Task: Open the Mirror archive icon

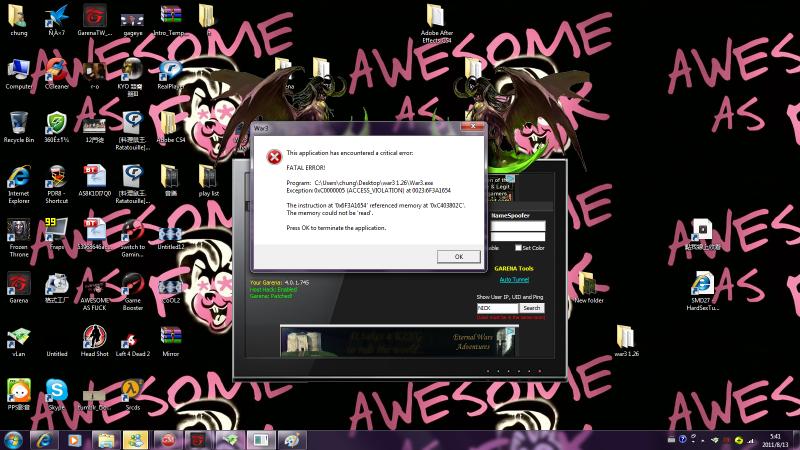Action: coord(170,342)
